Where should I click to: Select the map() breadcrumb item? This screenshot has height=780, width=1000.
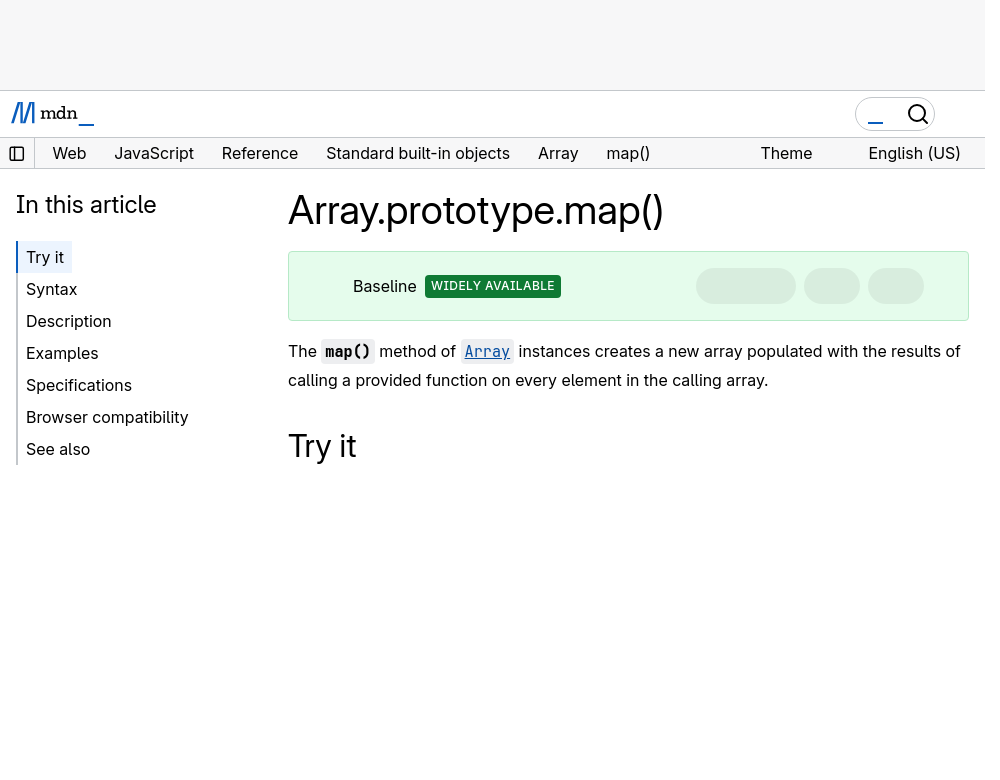point(628,154)
